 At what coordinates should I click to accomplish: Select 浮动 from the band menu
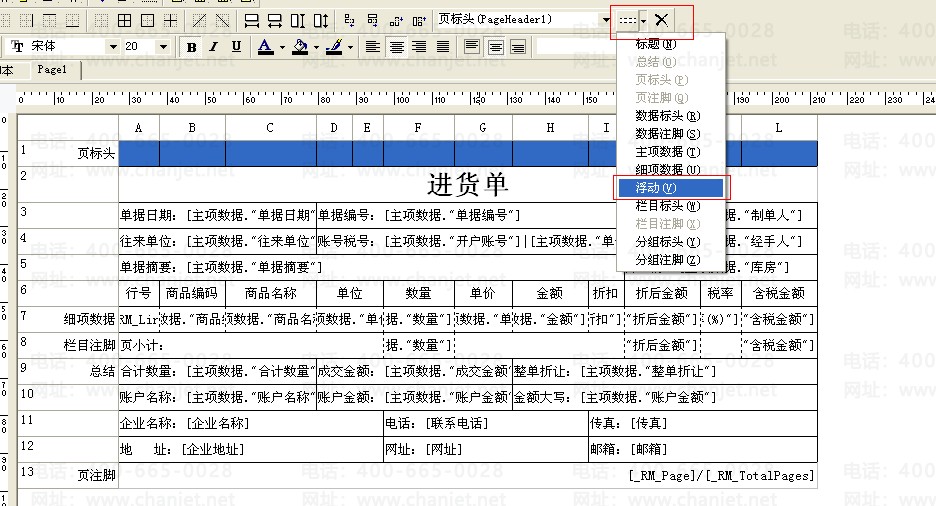(670, 188)
